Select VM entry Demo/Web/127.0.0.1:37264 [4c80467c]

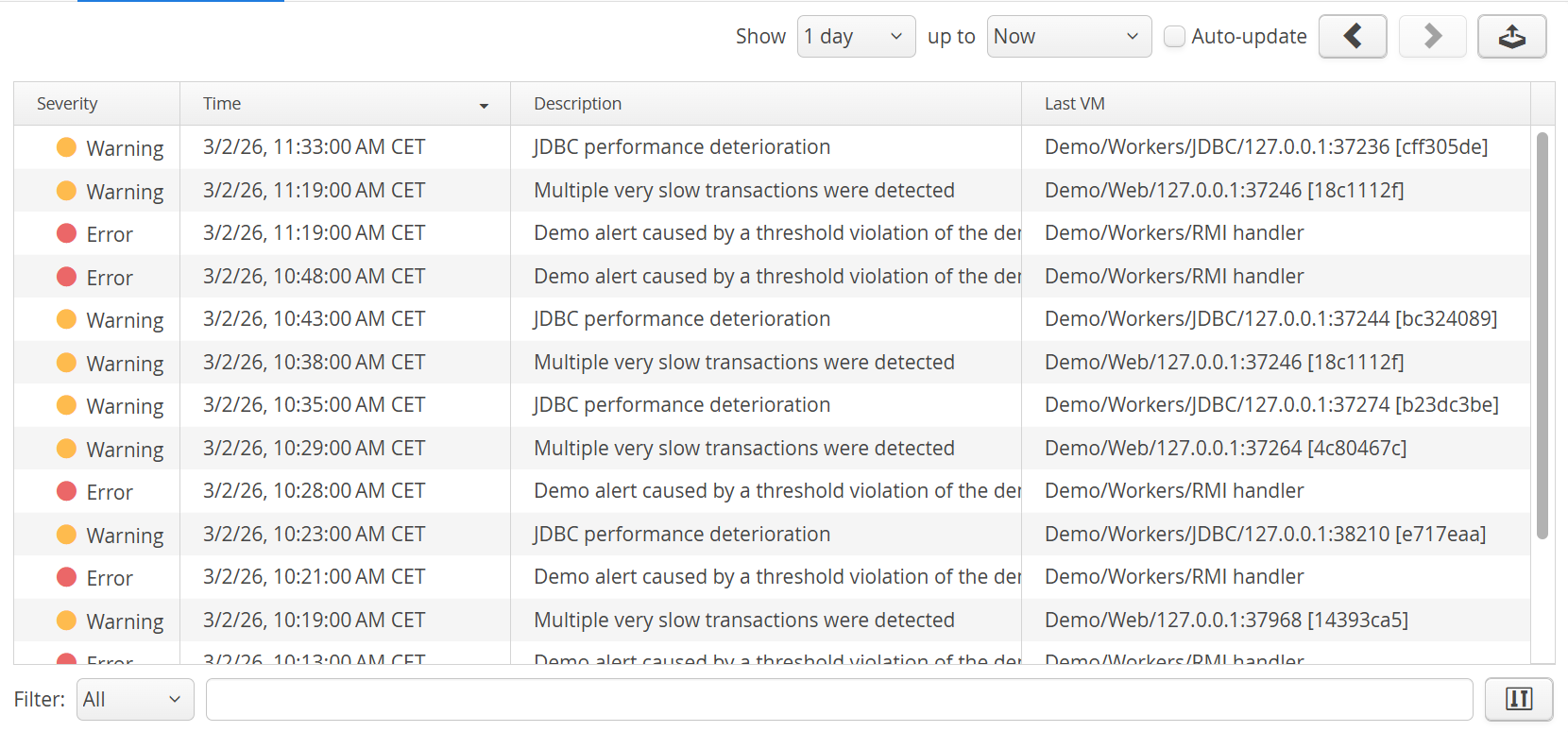tap(1225, 449)
